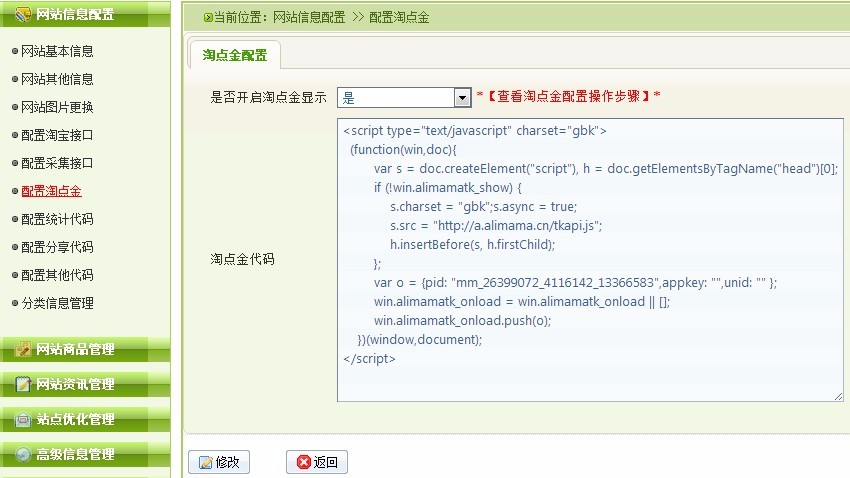Image resolution: width=850 pixels, height=478 pixels.
Task: Expand the 站点优化管理 menu section
Action: point(85,419)
